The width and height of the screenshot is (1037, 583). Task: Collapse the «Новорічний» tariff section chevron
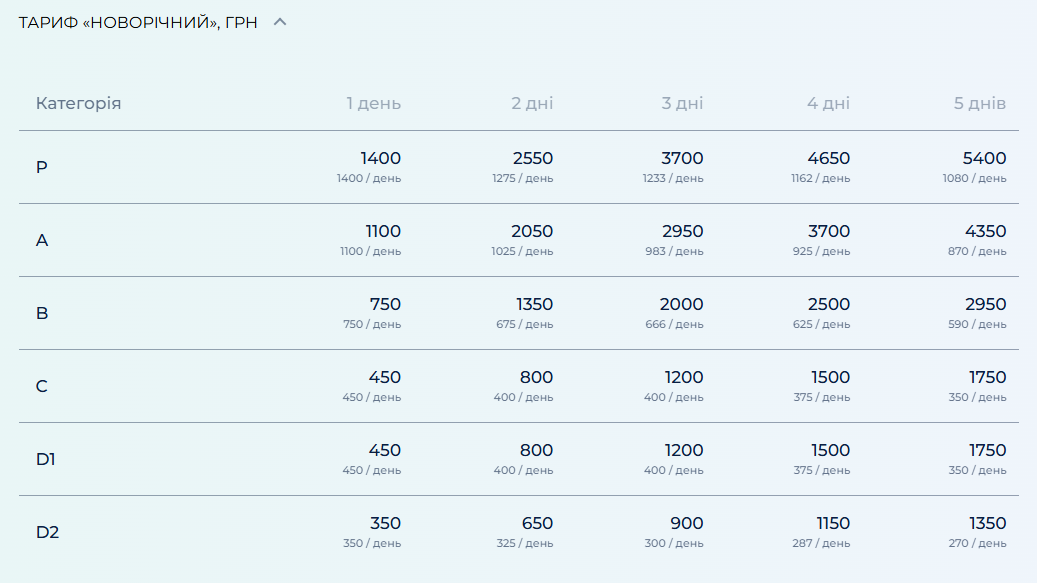(280, 22)
